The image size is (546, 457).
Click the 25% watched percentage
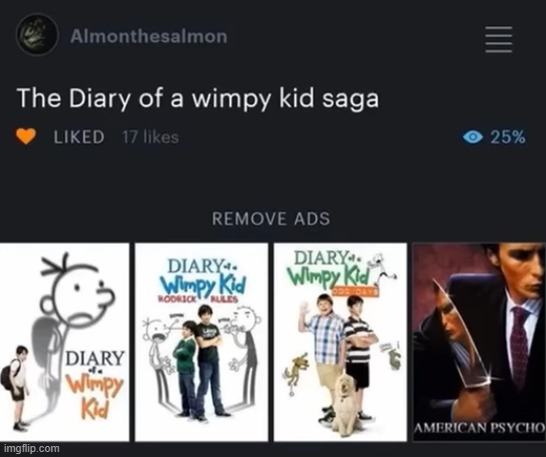(508, 137)
